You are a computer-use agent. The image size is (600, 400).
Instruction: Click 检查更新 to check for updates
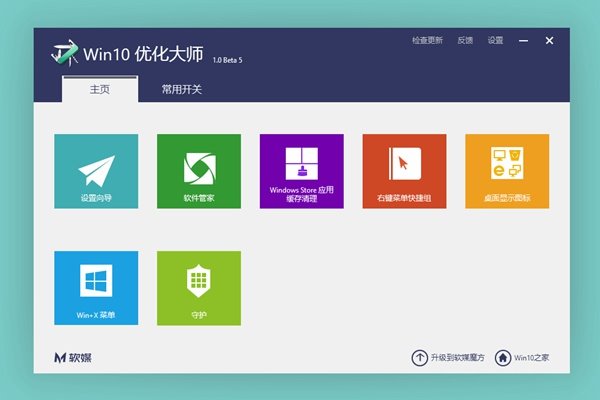click(x=427, y=41)
